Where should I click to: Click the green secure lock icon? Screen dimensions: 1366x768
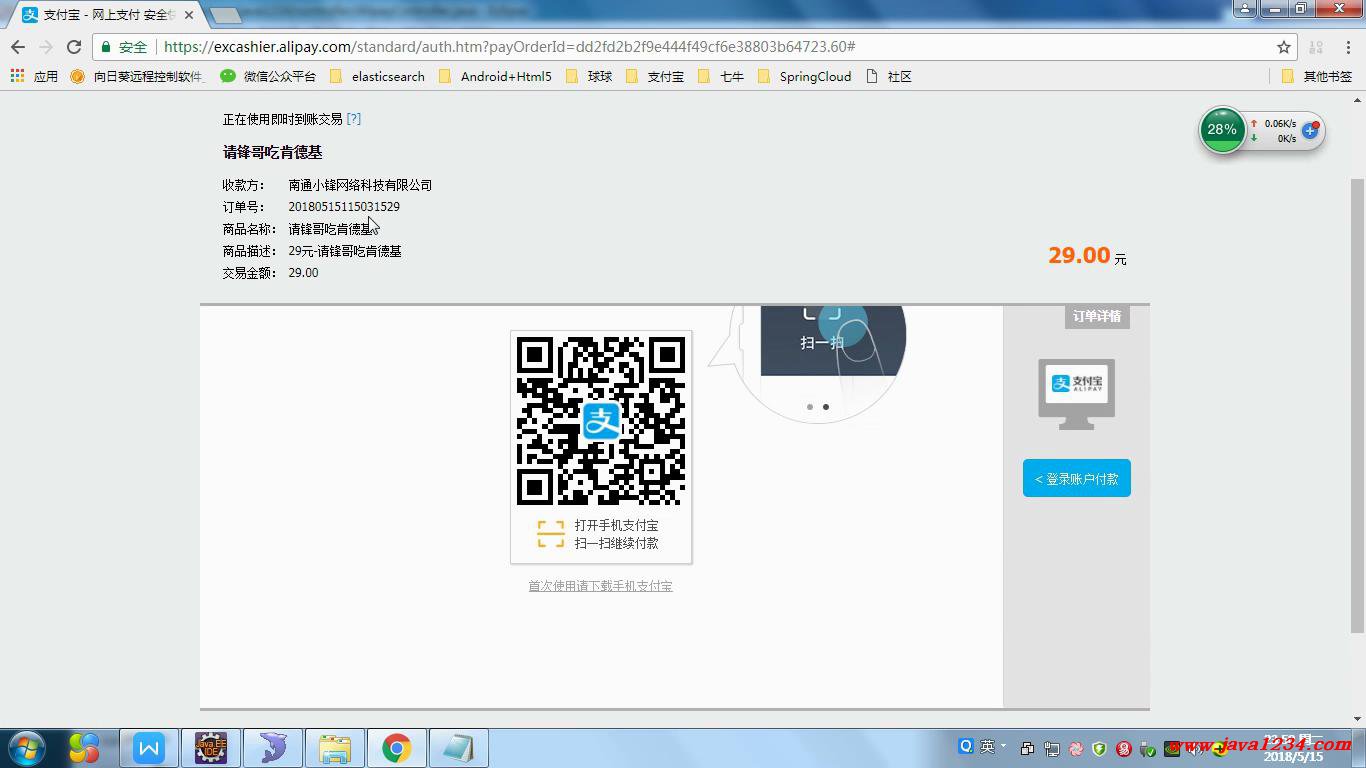pos(107,47)
